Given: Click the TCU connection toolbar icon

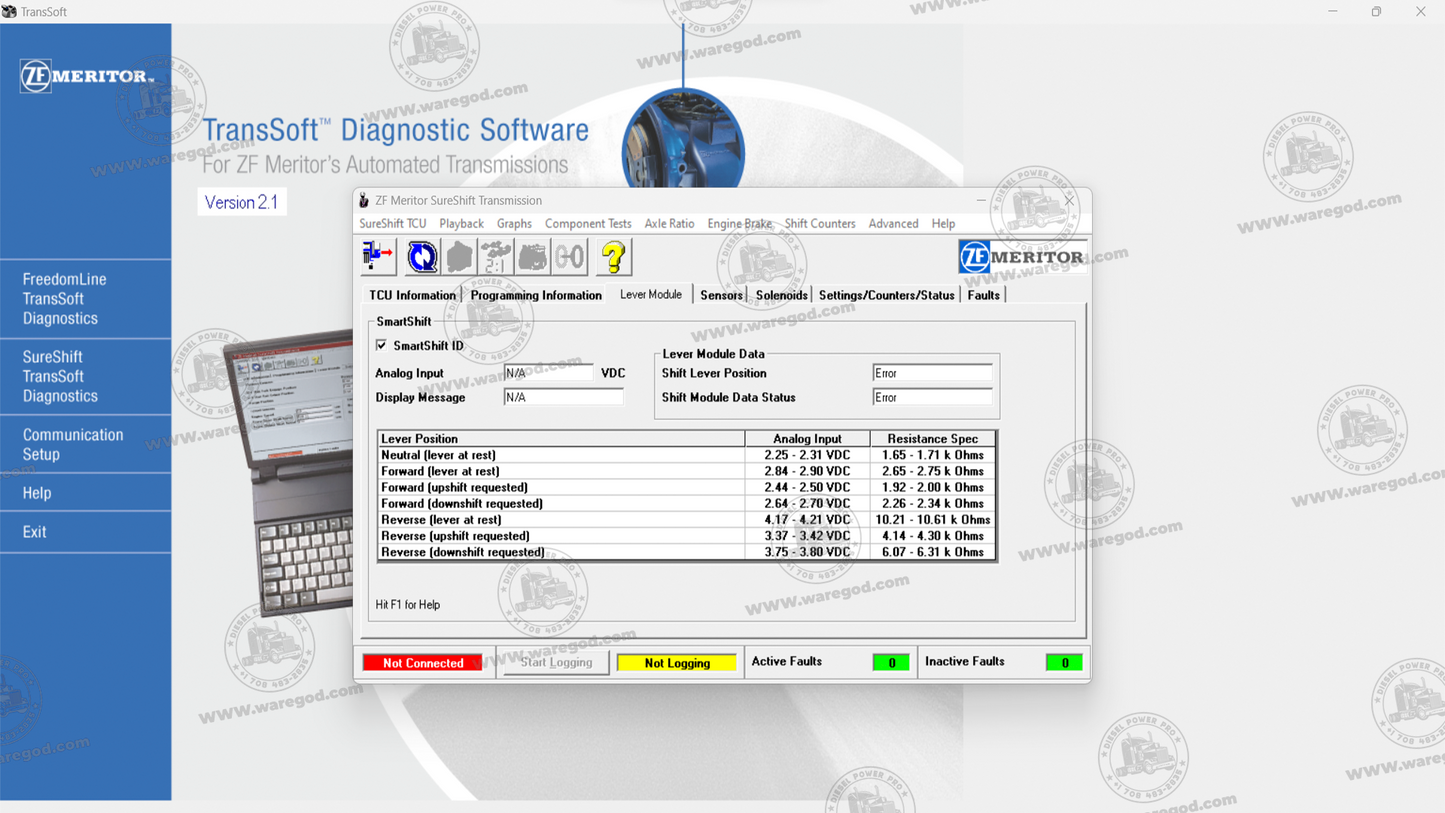Looking at the screenshot, I should click(377, 256).
